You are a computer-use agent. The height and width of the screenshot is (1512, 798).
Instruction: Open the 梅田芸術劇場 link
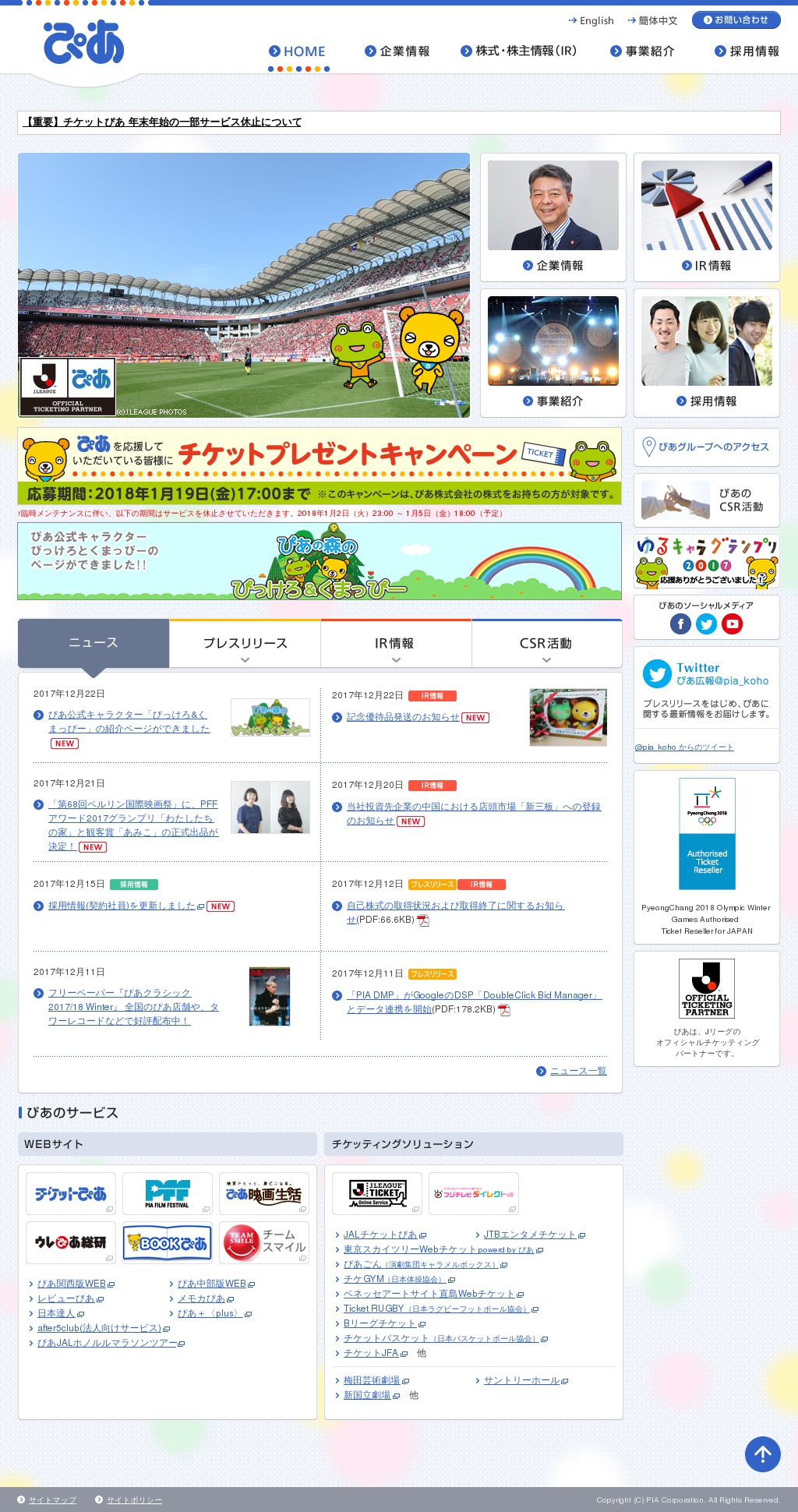tap(372, 1380)
